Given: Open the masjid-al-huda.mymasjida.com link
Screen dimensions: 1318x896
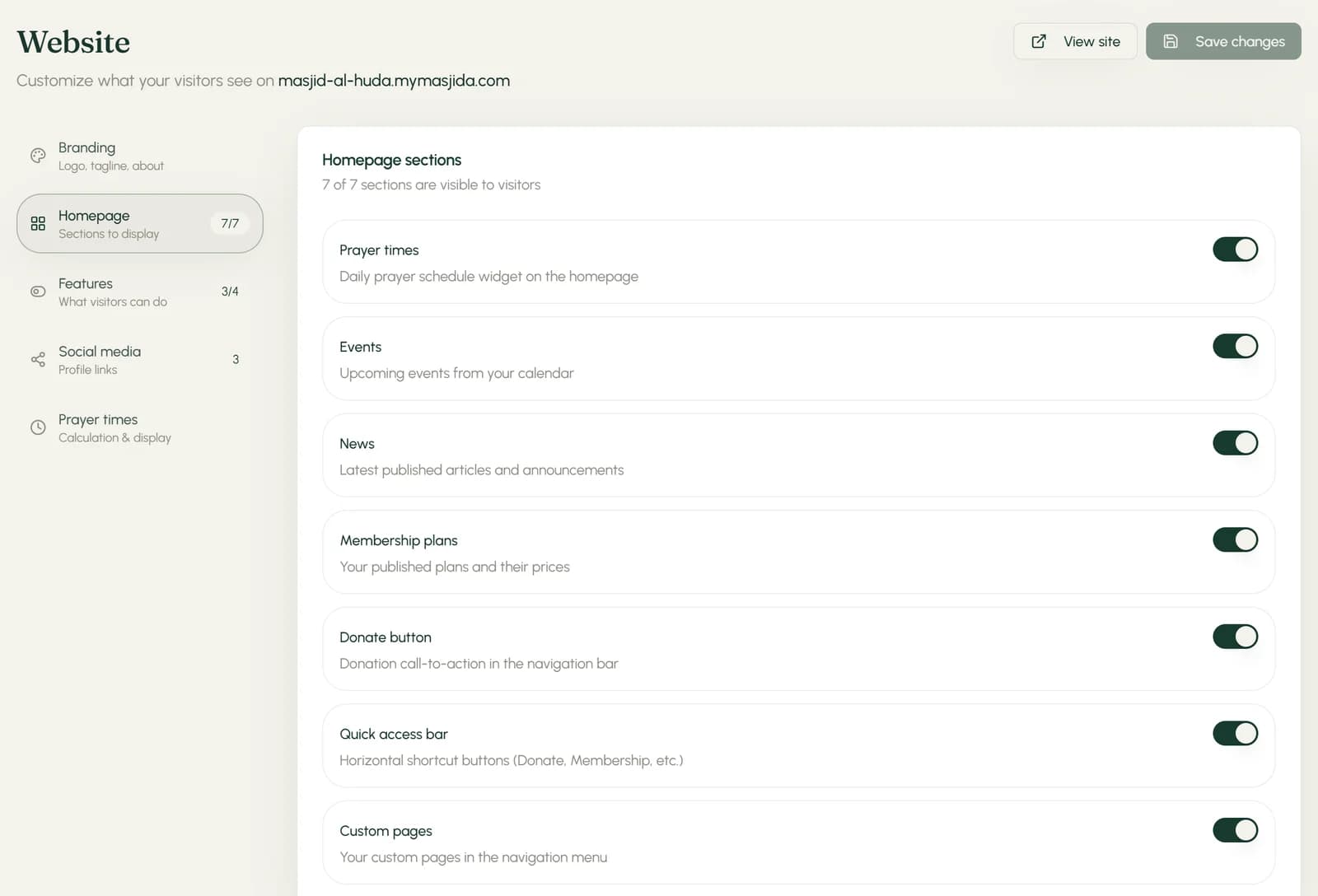Looking at the screenshot, I should point(394,81).
